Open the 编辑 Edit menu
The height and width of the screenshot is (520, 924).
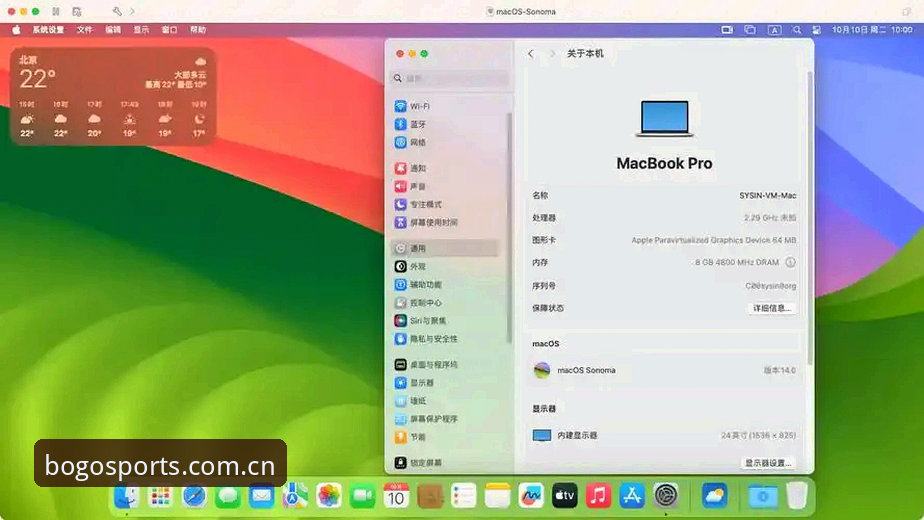(113, 29)
